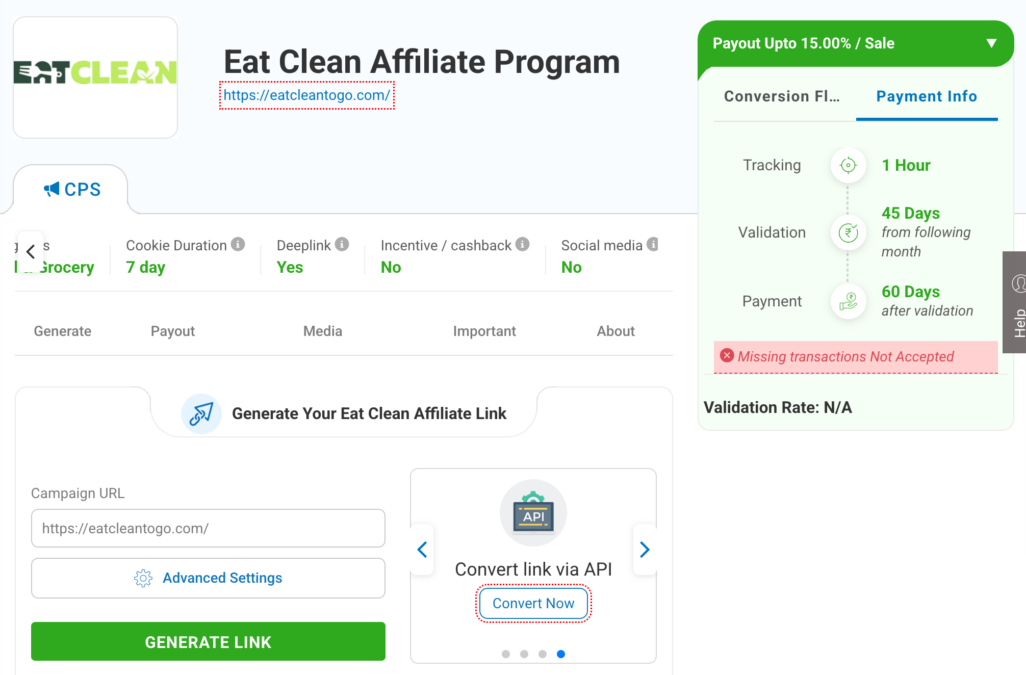Select the first carousel dot indicator

[x=506, y=653]
